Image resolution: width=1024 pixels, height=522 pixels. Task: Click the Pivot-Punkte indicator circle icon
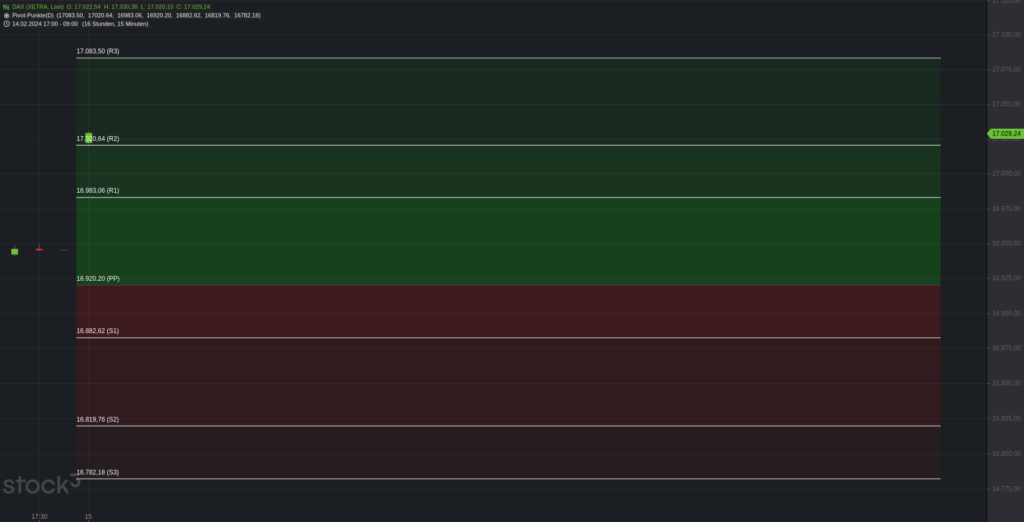click(7, 15)
